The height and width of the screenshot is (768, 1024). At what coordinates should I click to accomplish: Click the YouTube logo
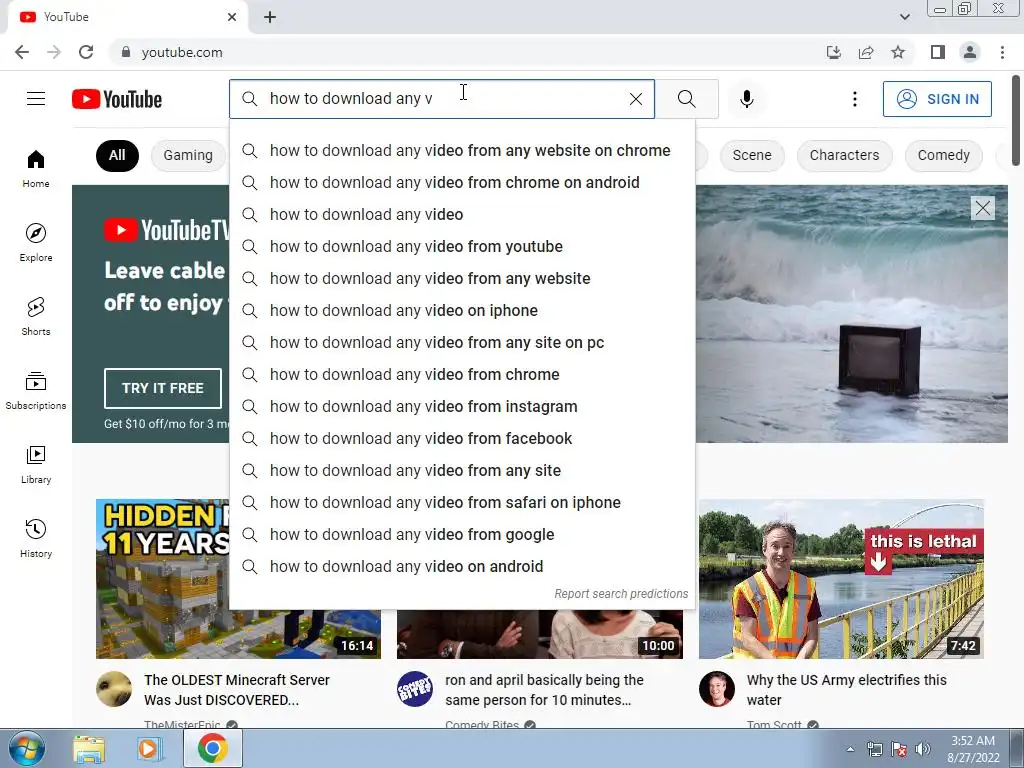[117, 99]
